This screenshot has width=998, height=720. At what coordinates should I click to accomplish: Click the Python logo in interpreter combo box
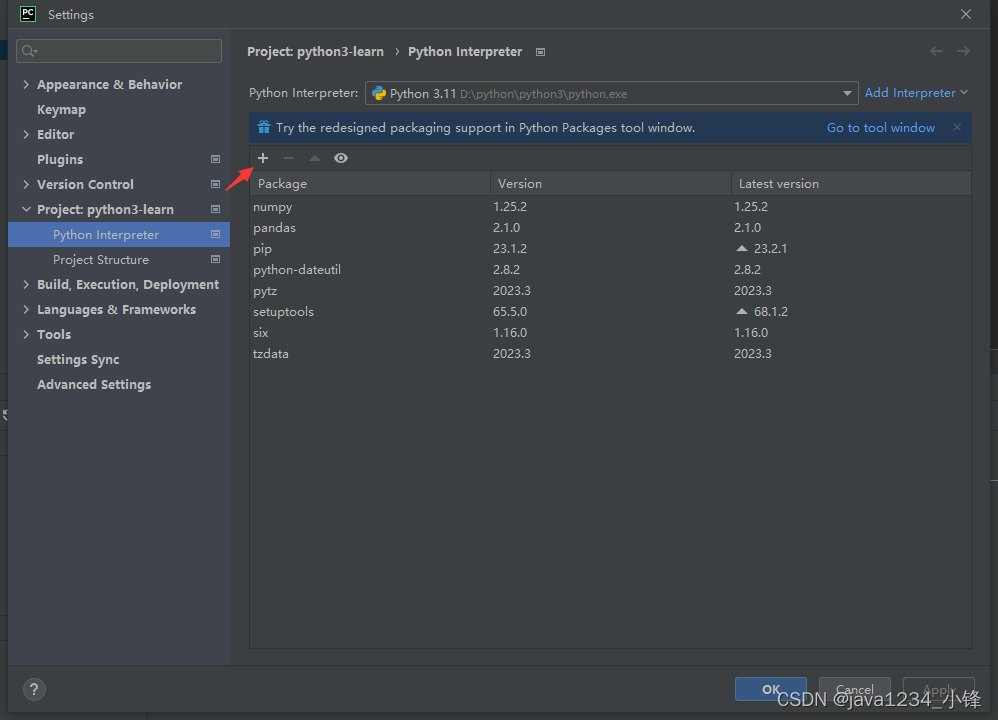(379, 94)
